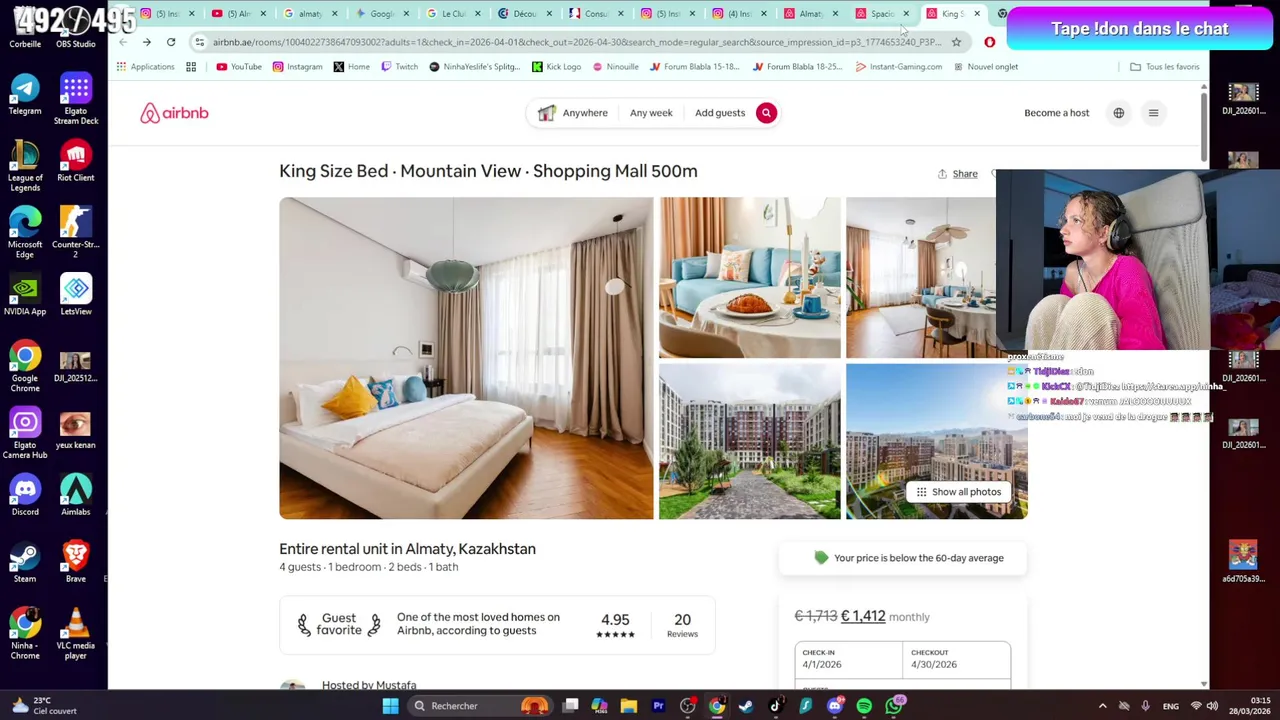The image size is (1280, 720).
Task: Go back in Chrome navigation
Action: (x=122, y=42)
